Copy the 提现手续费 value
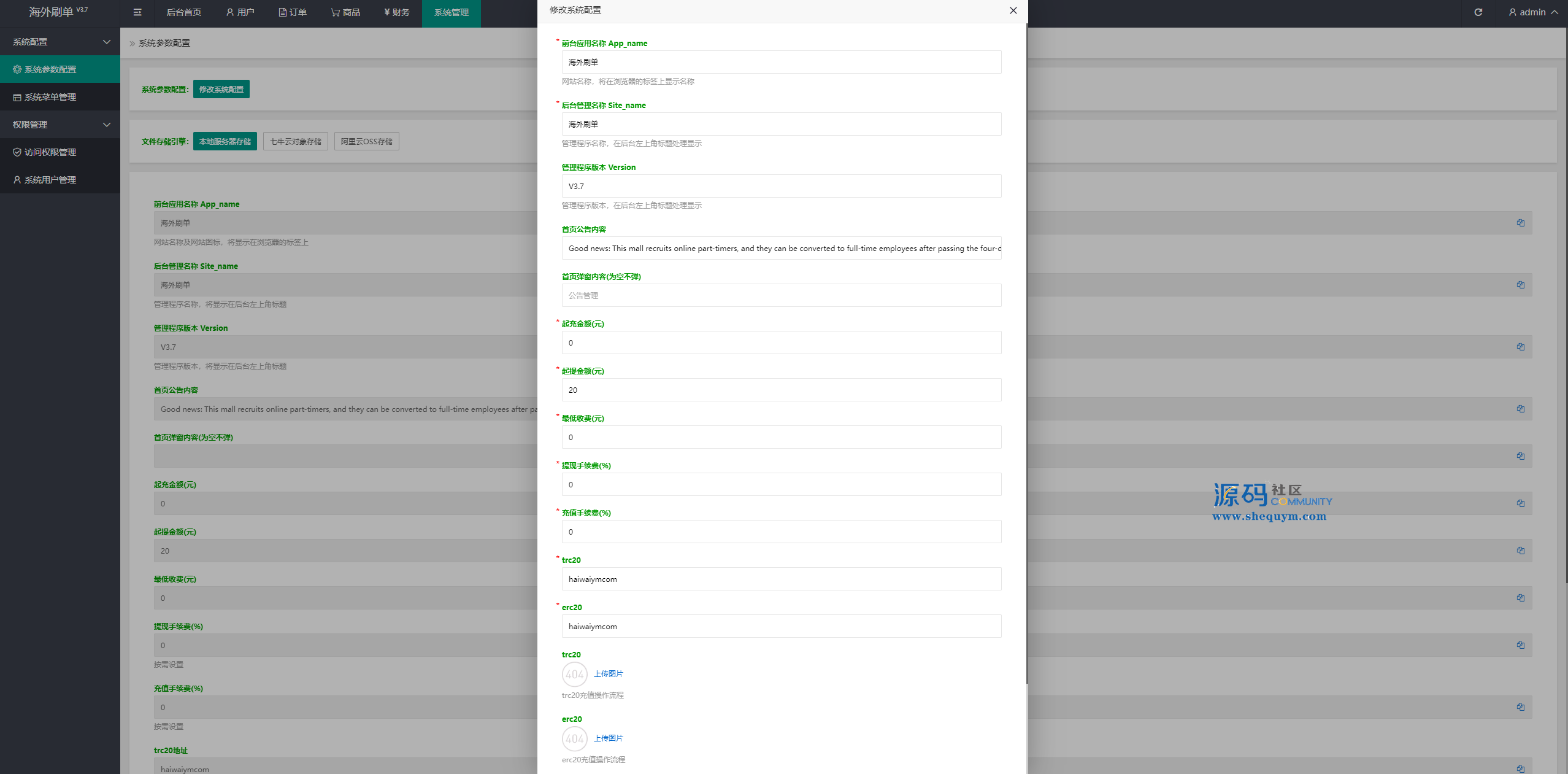 point(1521,645)
